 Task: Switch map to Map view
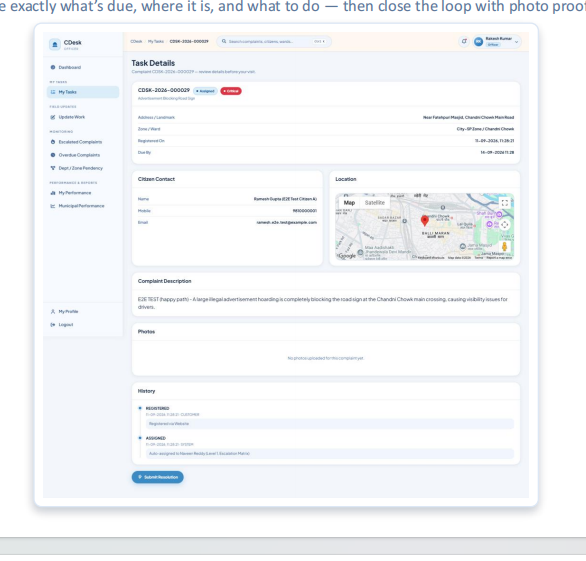coord(349,203)
